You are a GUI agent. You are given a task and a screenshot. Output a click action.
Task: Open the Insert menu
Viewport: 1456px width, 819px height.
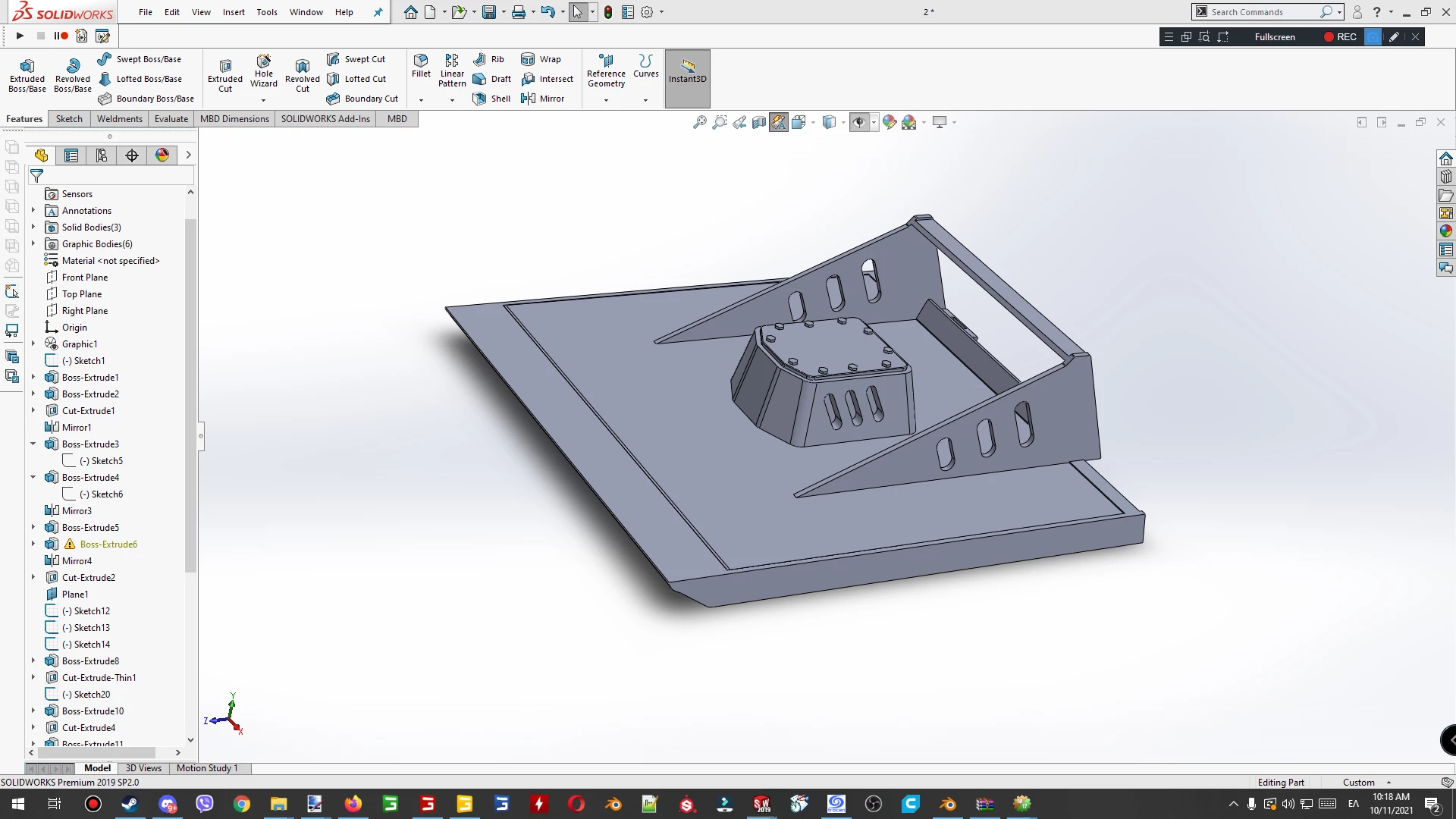click(234, 12)
